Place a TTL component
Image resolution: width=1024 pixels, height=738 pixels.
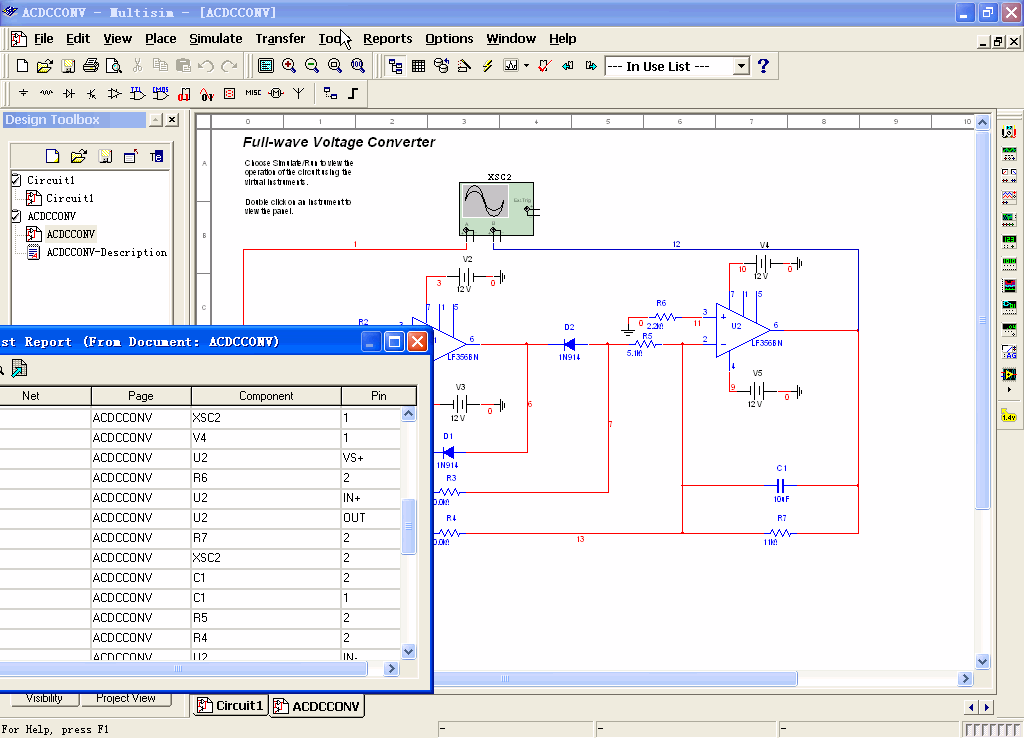point(137,93)
